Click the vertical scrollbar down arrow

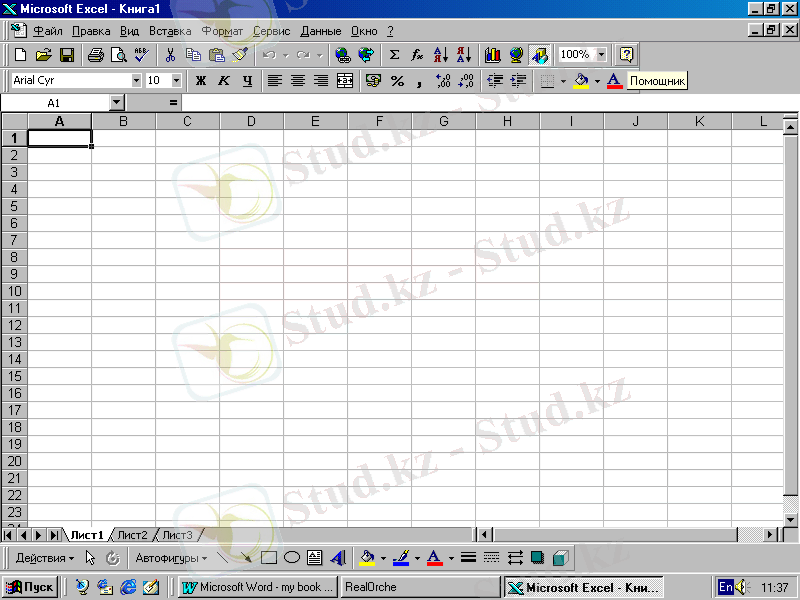[x=790, y=520]
